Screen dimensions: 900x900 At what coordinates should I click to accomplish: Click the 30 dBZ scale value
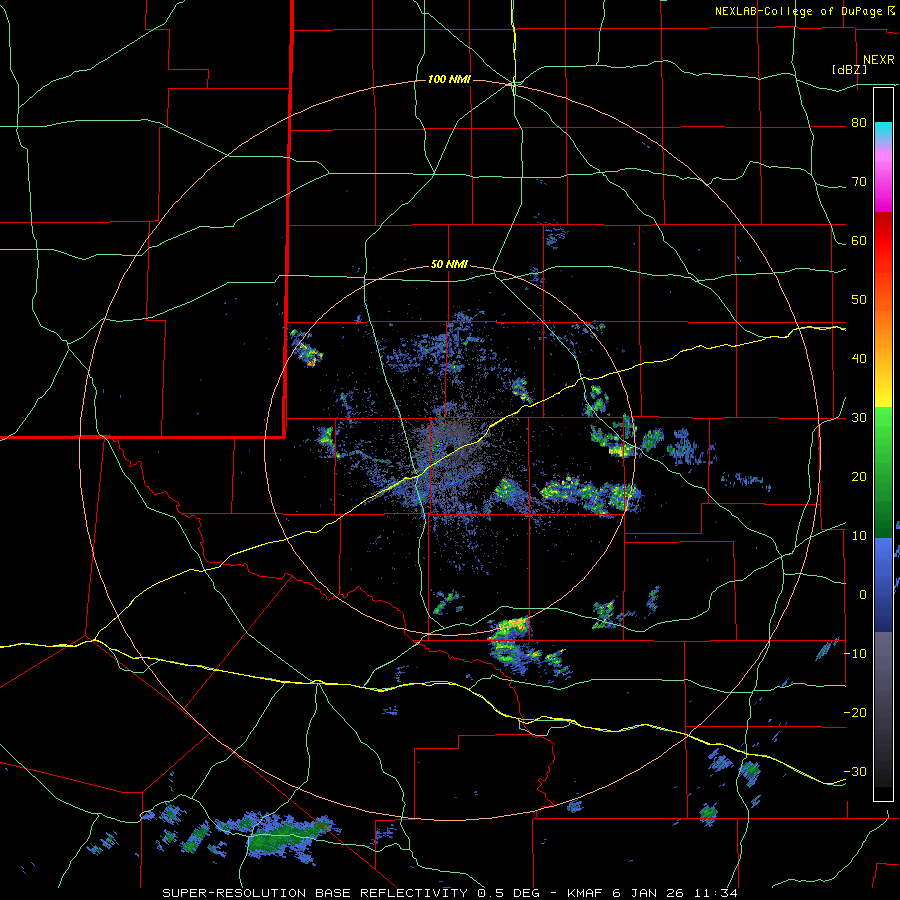click(x=859, y=418)
